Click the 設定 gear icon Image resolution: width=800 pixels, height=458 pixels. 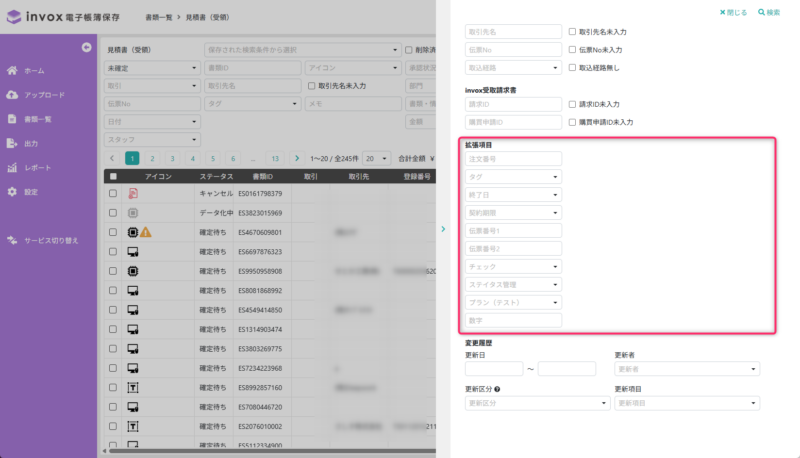tap(12, 191)
